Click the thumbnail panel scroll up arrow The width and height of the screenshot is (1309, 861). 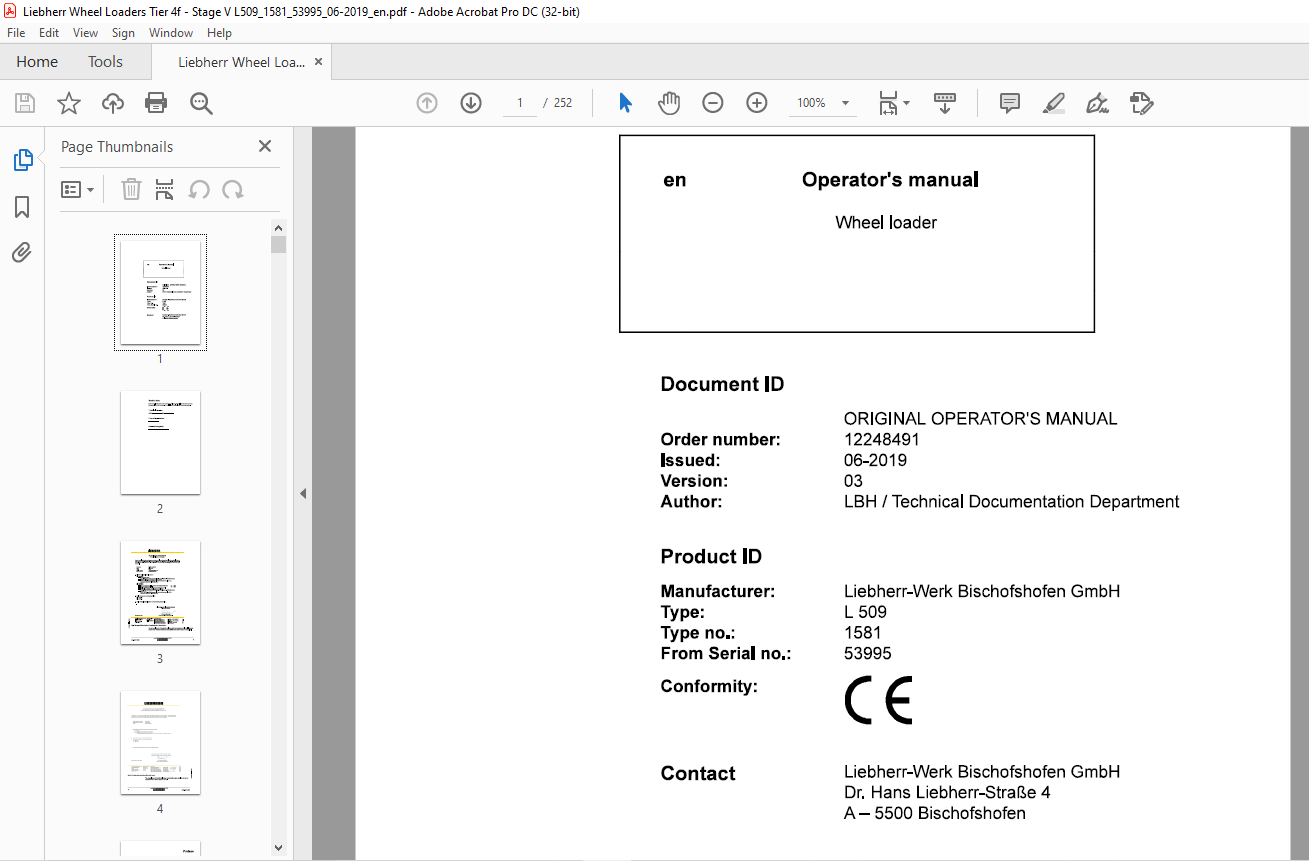click(x=279, y=227)
